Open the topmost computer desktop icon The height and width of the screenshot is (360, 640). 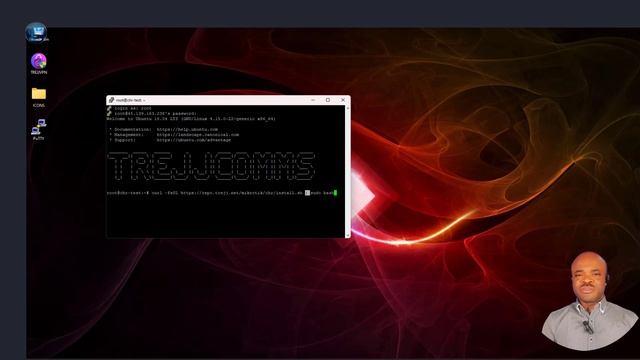[x=36, y=32]
